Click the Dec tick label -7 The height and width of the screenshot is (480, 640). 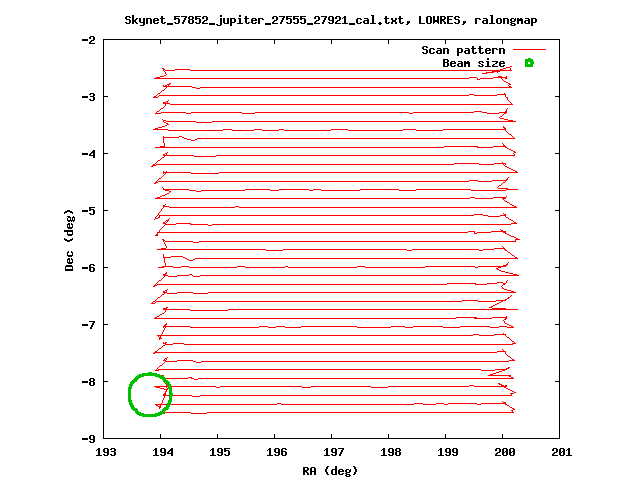89,325
